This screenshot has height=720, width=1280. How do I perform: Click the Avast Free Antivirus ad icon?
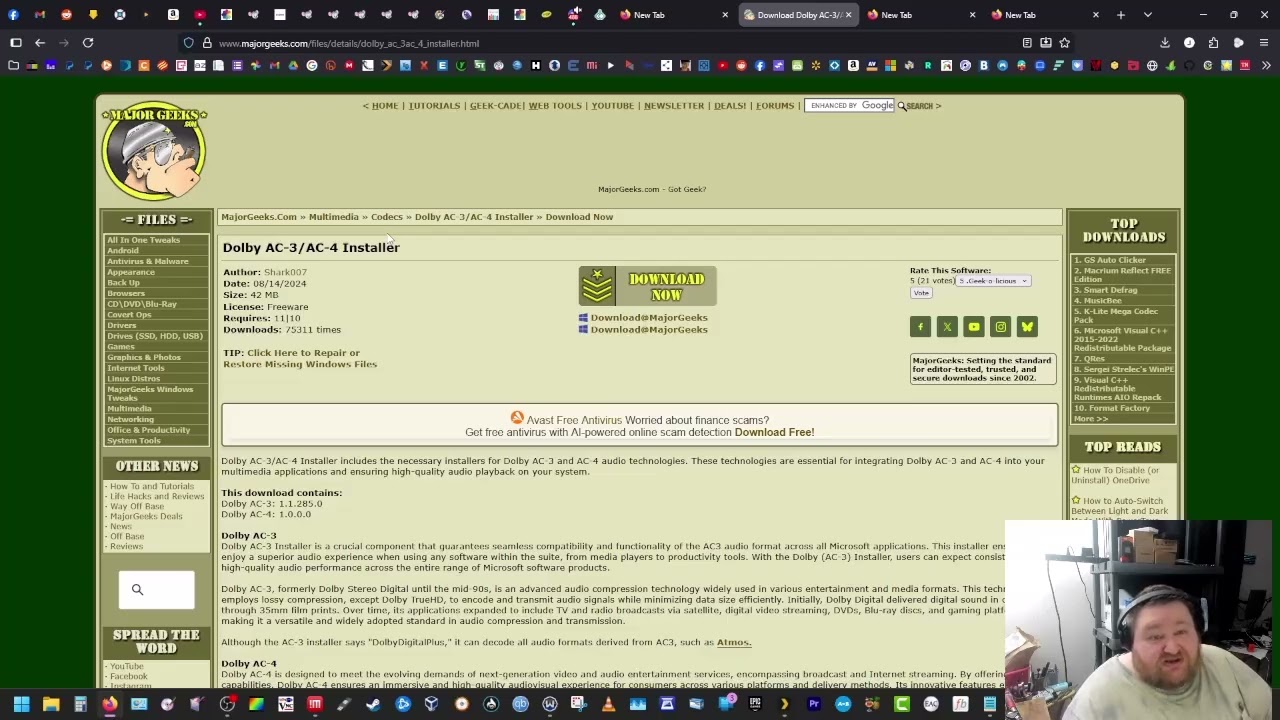pyautogui.click(x=517, y=418)
